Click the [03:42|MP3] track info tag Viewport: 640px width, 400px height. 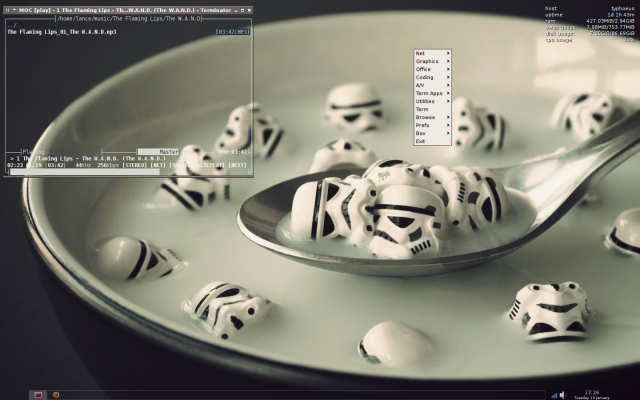point(232,32)
